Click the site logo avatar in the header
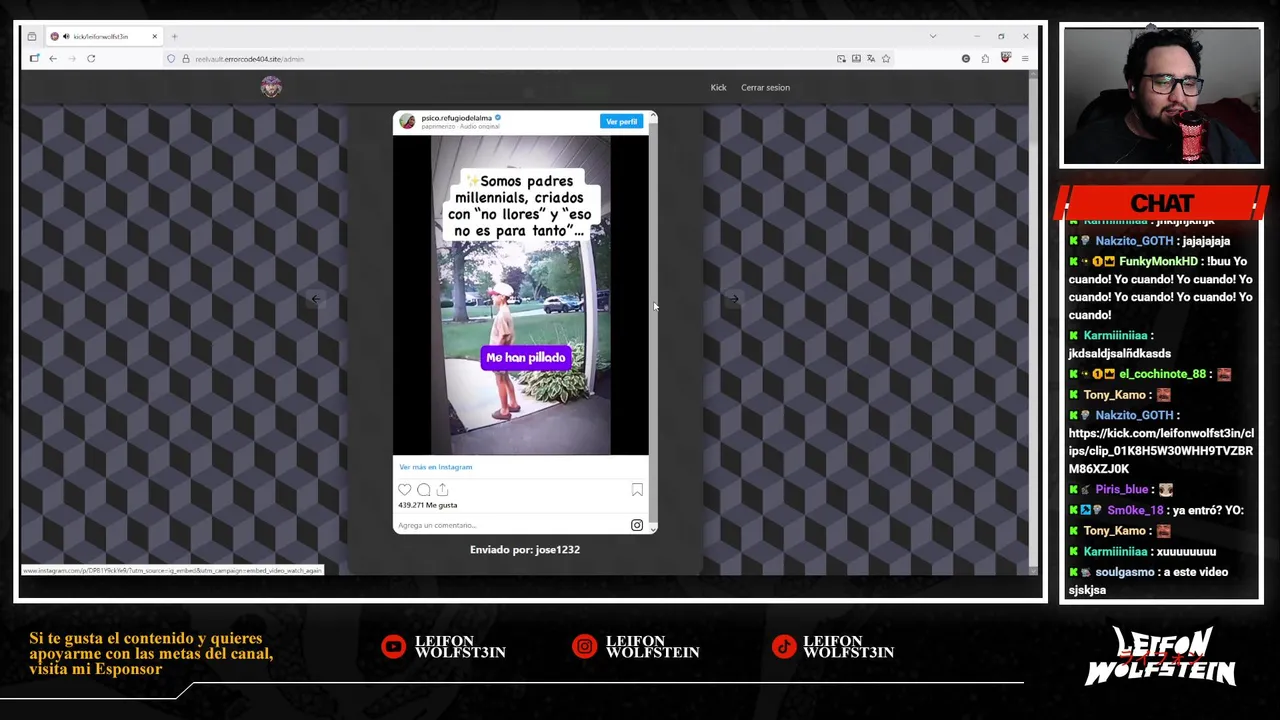This screenshot has height=720, width=1280. (x=271, y=87)
